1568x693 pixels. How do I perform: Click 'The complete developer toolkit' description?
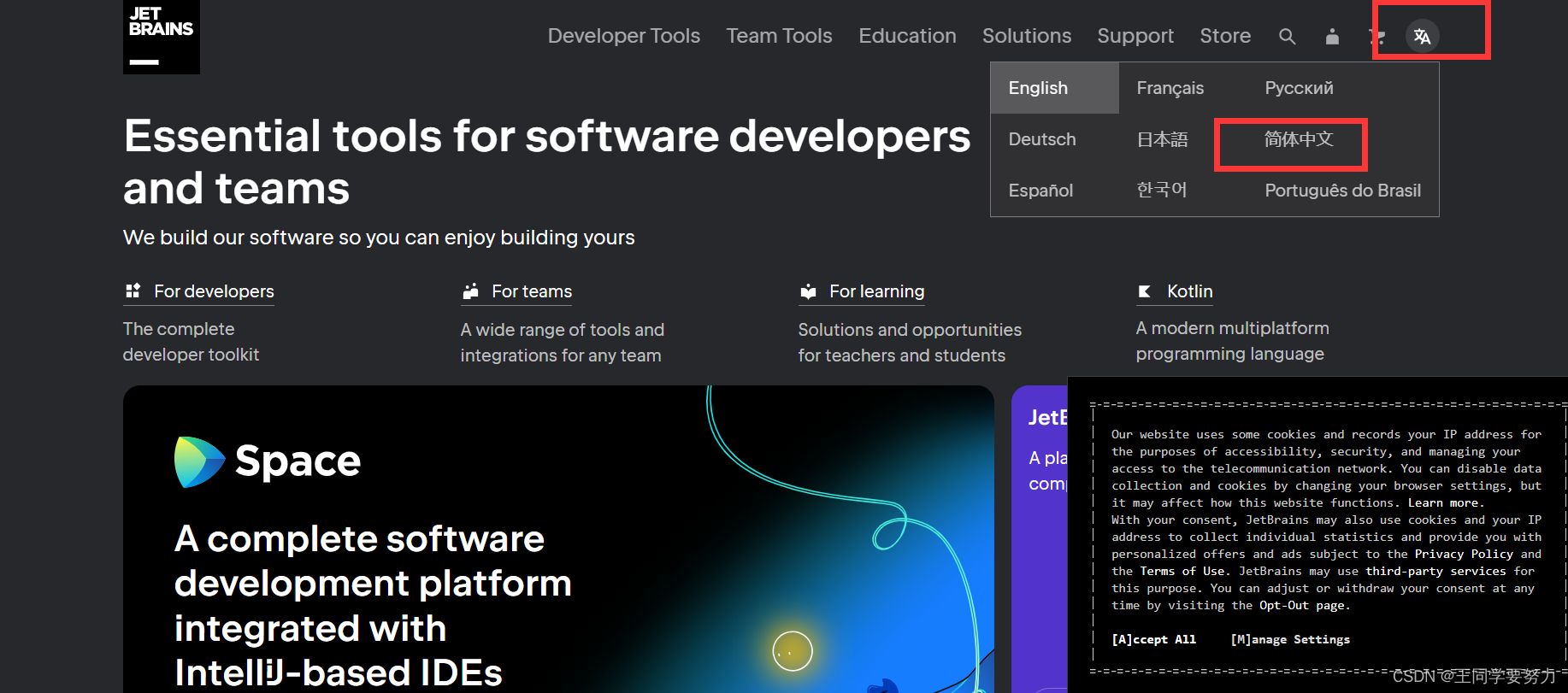(191, 342)
